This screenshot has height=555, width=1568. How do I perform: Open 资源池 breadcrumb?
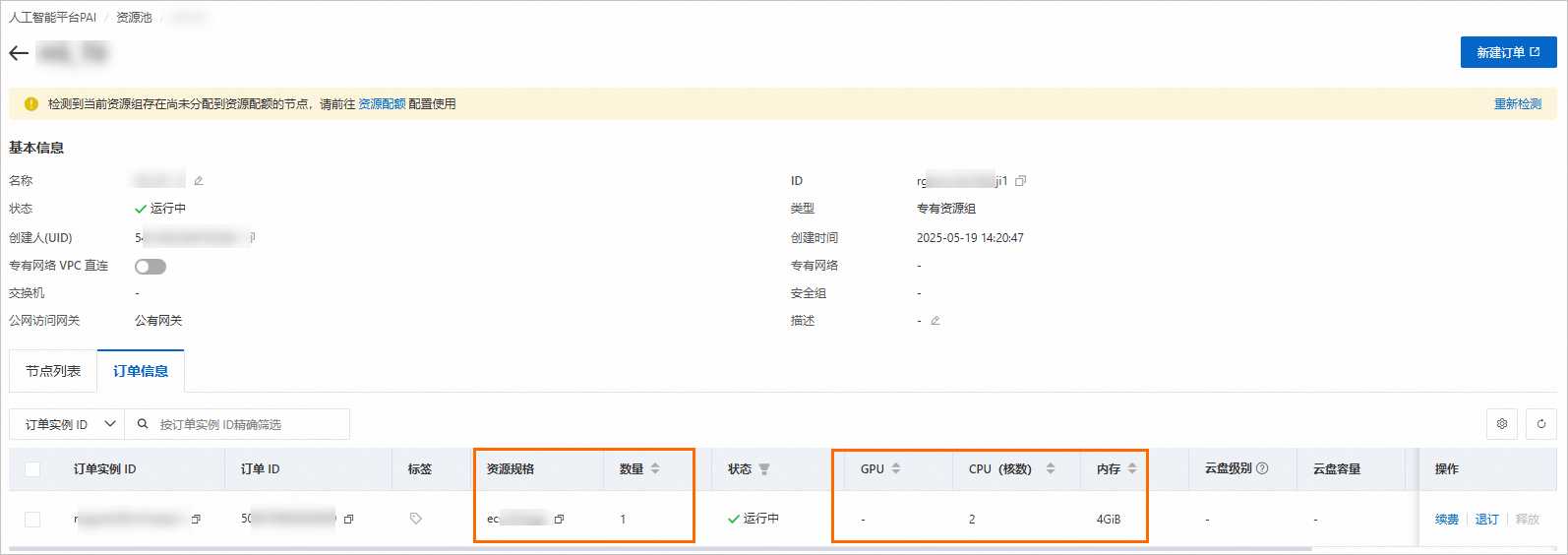point(134,18)
